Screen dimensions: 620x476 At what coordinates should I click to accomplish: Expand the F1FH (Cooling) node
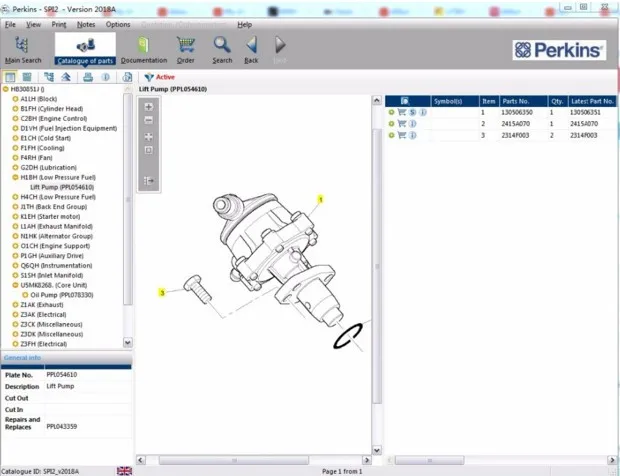tap(15, 148)
